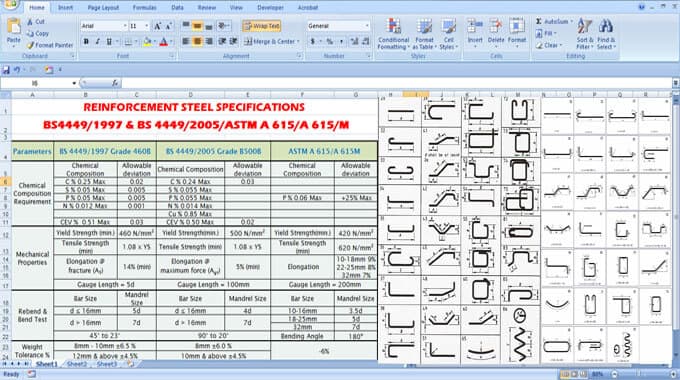Switch to the Page Layout tab

pos(103,7)
